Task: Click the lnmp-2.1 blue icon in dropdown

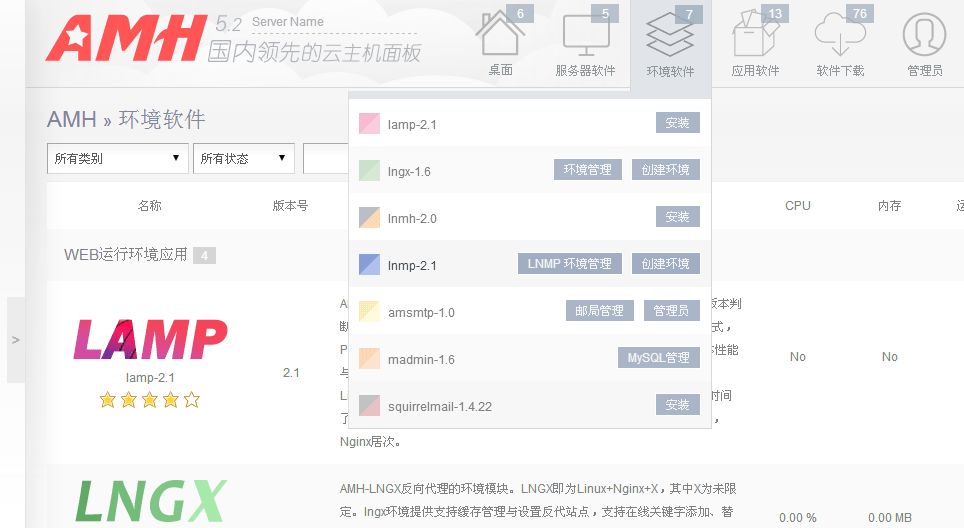Action: click(x=369, y=265)
